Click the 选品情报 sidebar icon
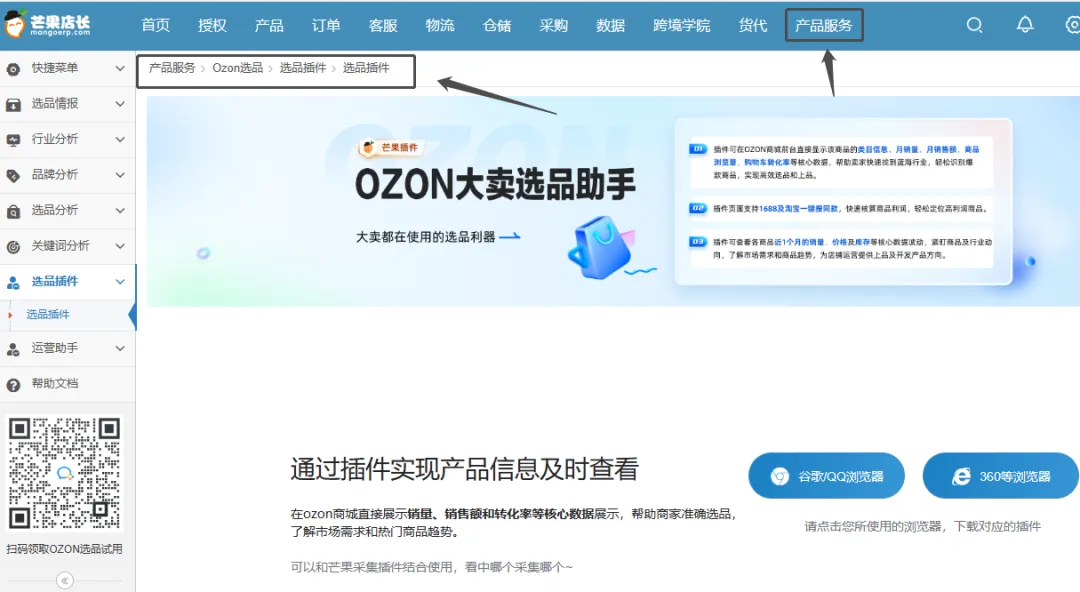This screenshot has height=592, width=1080. [x=13, y=105]
